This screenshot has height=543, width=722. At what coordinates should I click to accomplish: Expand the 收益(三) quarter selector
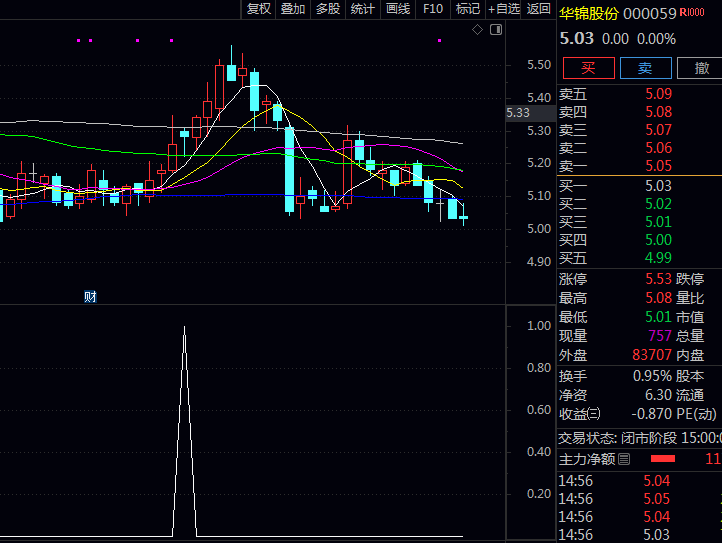pos(594,414)
